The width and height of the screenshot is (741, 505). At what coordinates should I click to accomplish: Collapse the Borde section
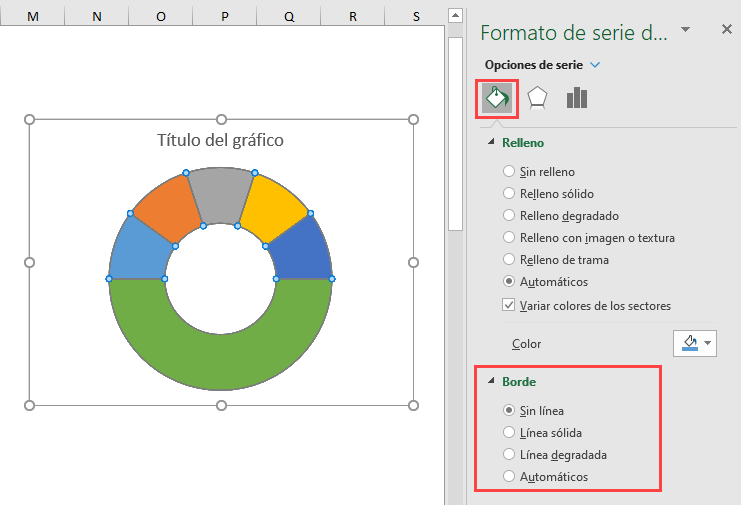tap(491, 380)
